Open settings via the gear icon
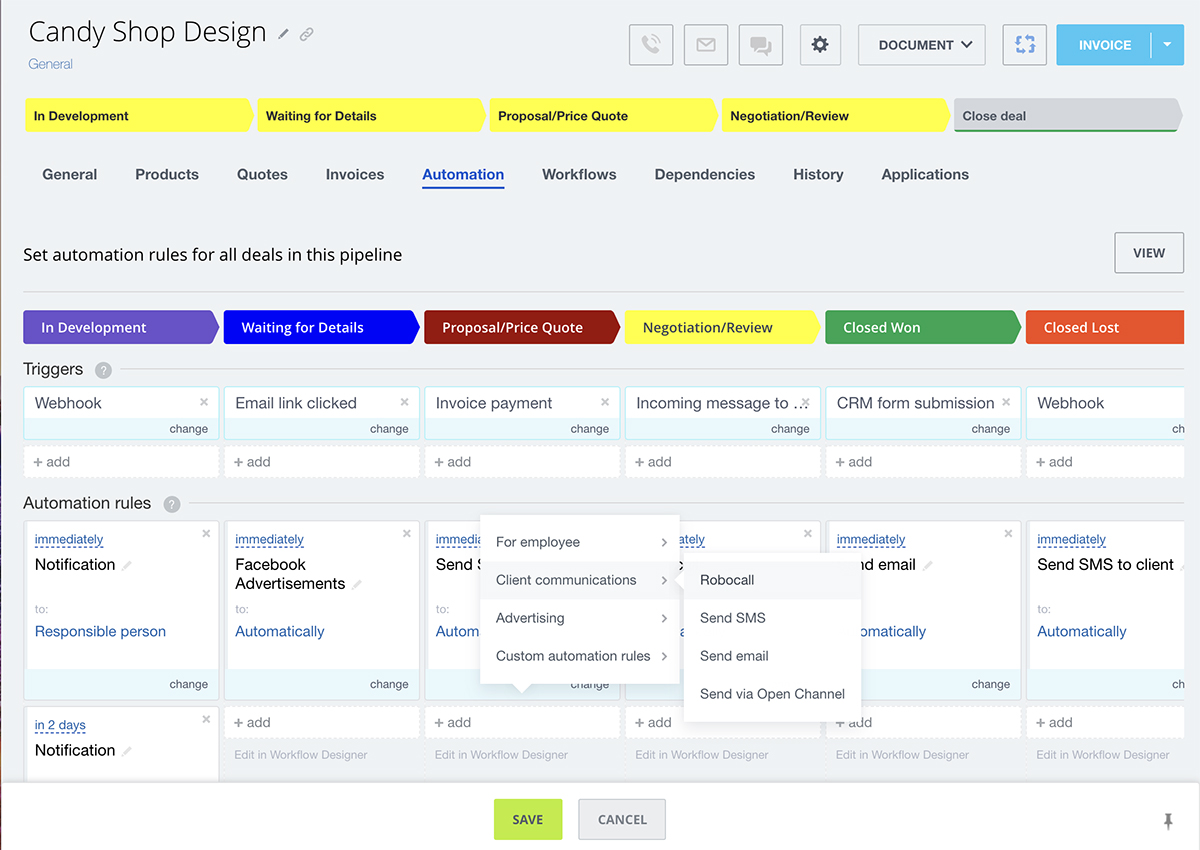 (820, 45)
